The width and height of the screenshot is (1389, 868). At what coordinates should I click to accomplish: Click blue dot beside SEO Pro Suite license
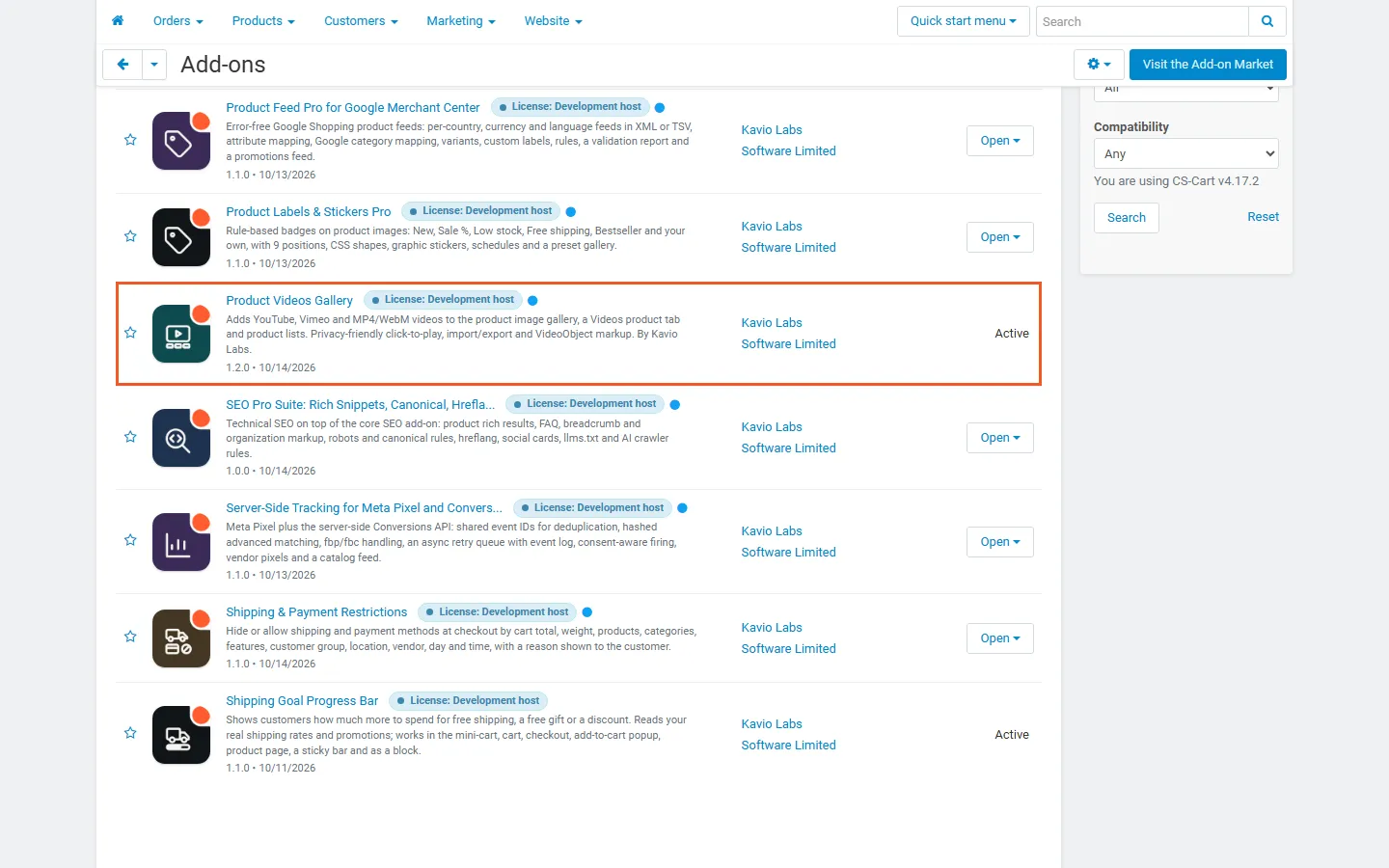[675, 405]
